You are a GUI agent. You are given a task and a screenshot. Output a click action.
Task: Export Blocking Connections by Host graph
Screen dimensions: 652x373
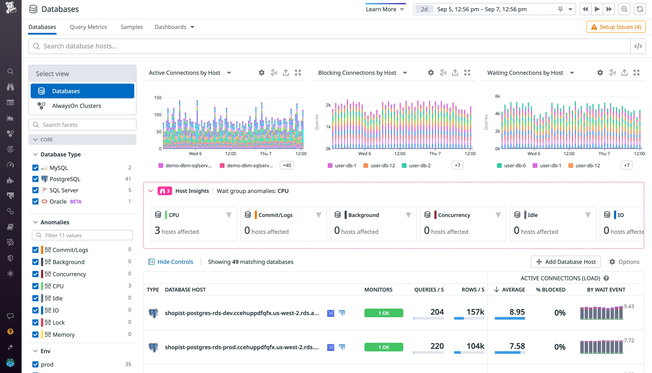tap(455, 73)
